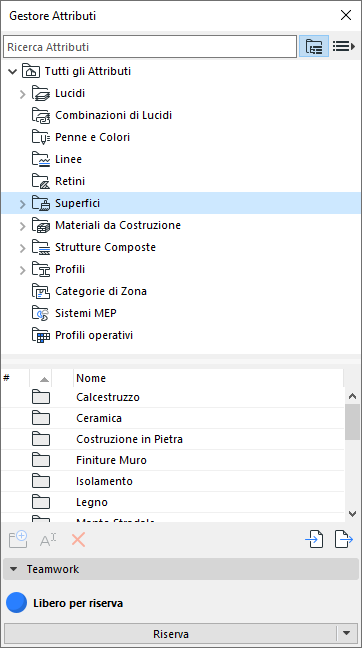The height and width of the screenshot is (648, 362).
Task: Open the Categorie di Zona item
Action: click(x=101, y=291)
